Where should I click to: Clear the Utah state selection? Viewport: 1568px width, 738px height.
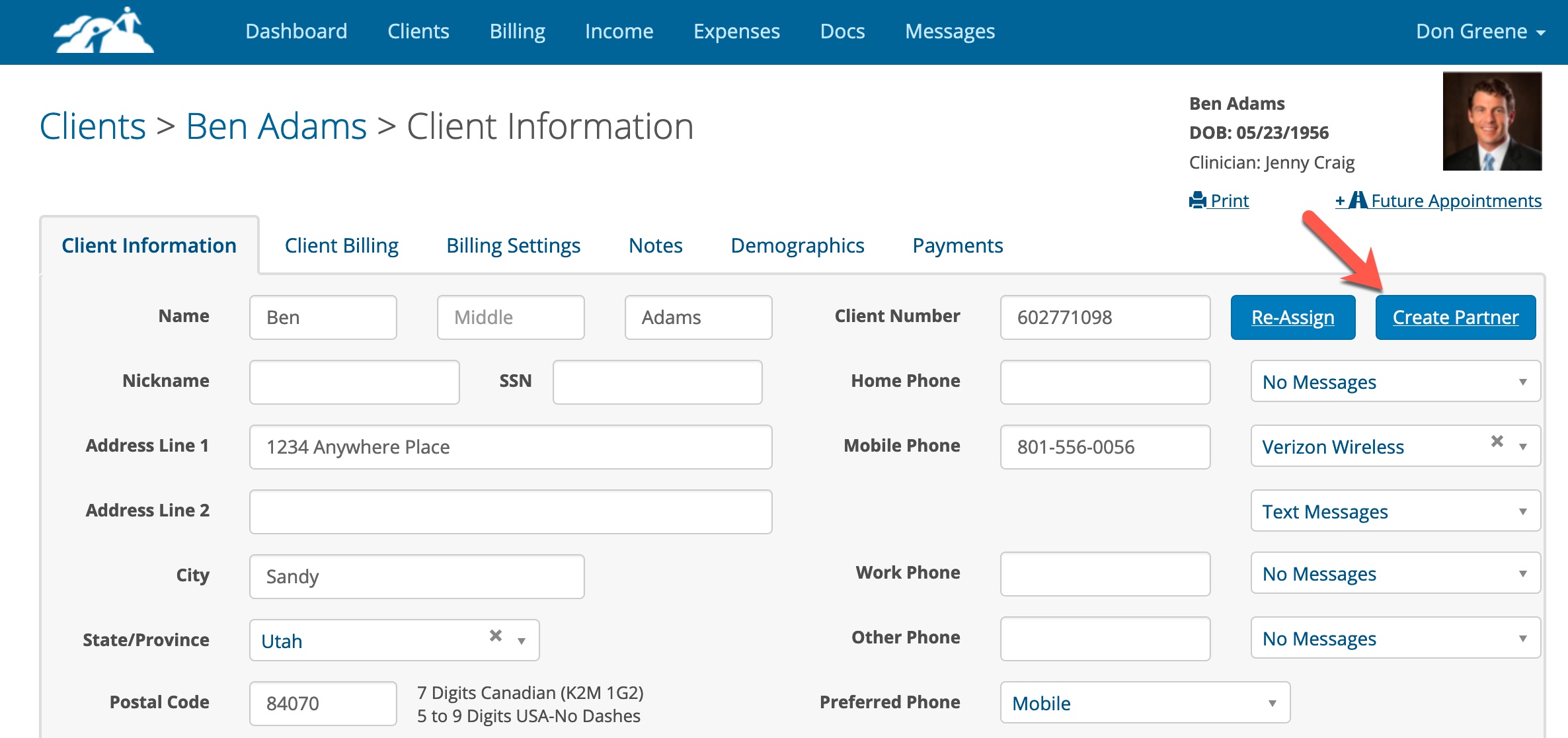pyautogui.click(x=495, y=635)
